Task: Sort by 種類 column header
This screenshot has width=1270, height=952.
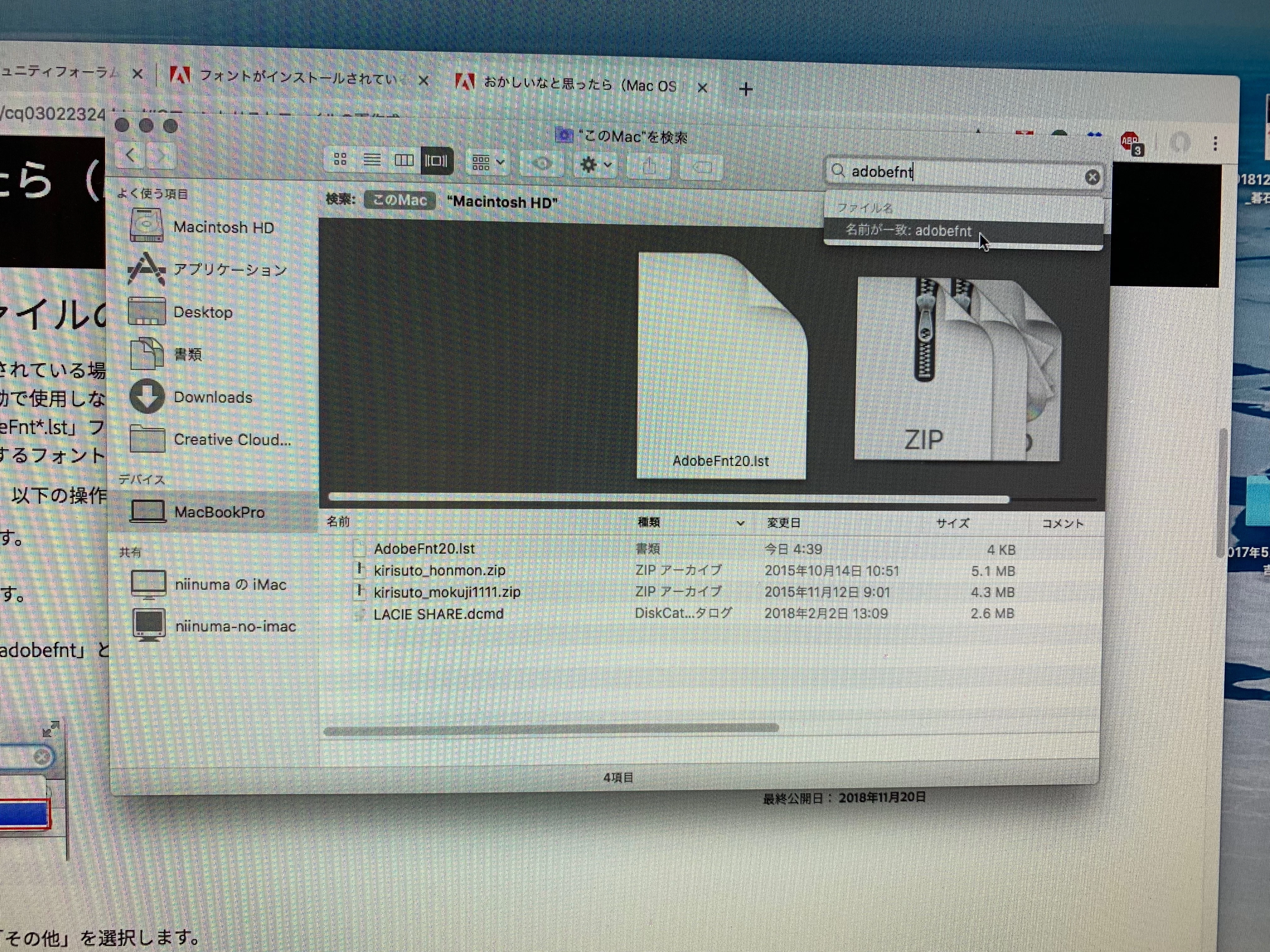Action: click(x=649, y=522)
